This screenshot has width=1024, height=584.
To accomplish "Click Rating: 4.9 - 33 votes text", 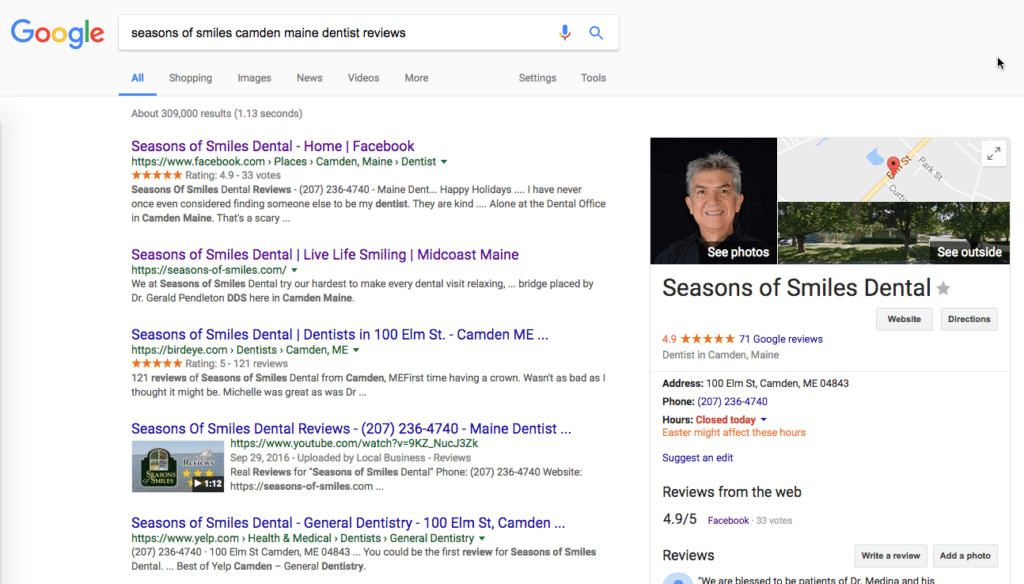I will pyautogui.click(x=232, y=175).
